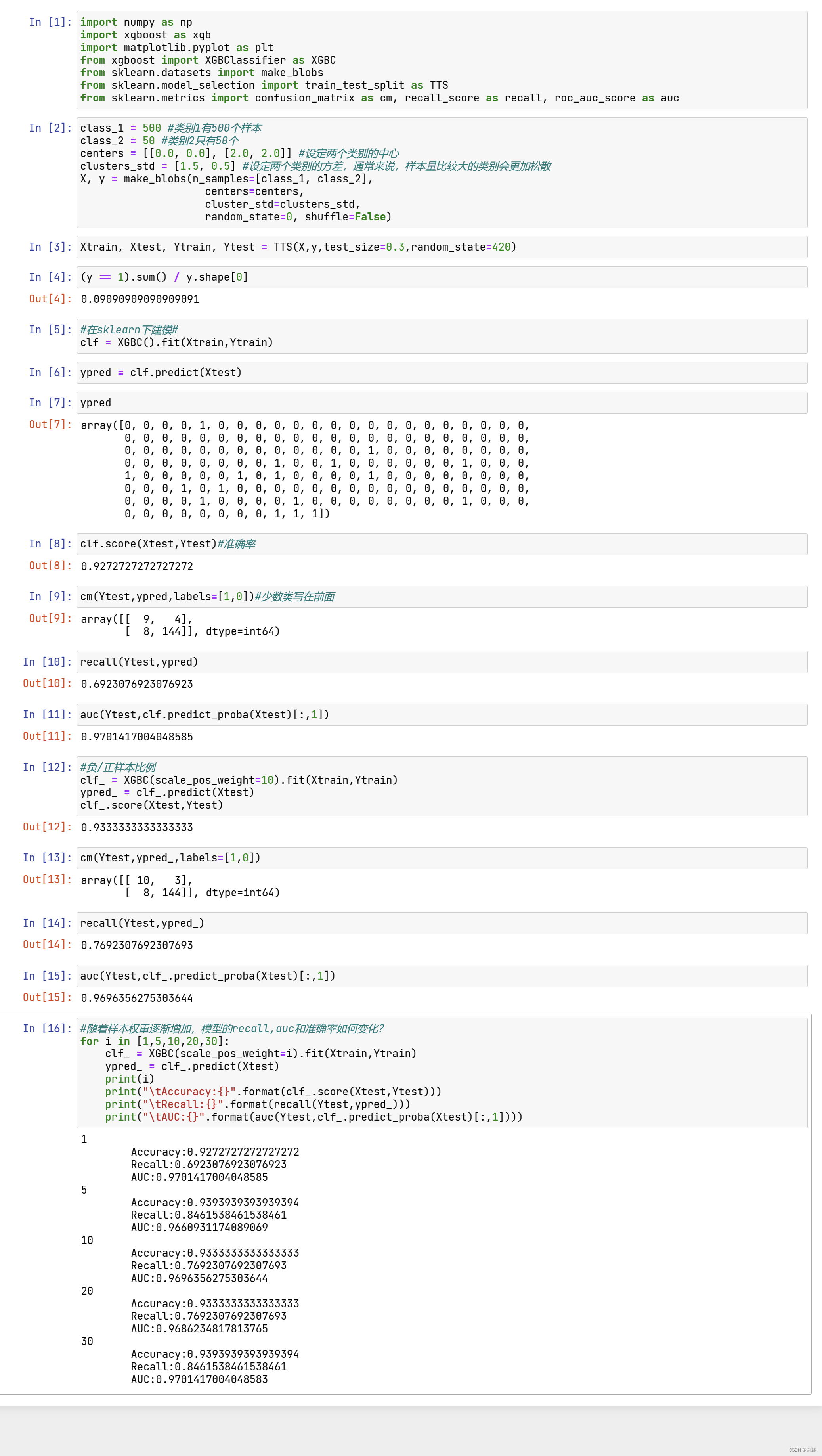The height and width of the screenshot is (1456, 822).
Task: Click the imports code cell In [1]
Action: (442, 60)
